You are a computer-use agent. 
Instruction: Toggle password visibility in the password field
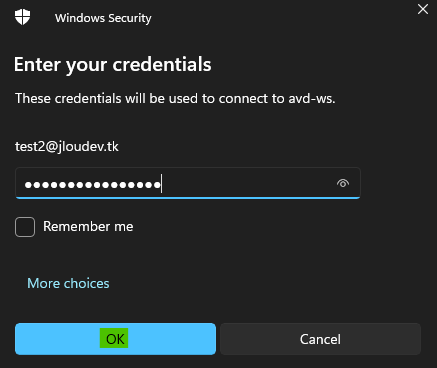point(343,183)
